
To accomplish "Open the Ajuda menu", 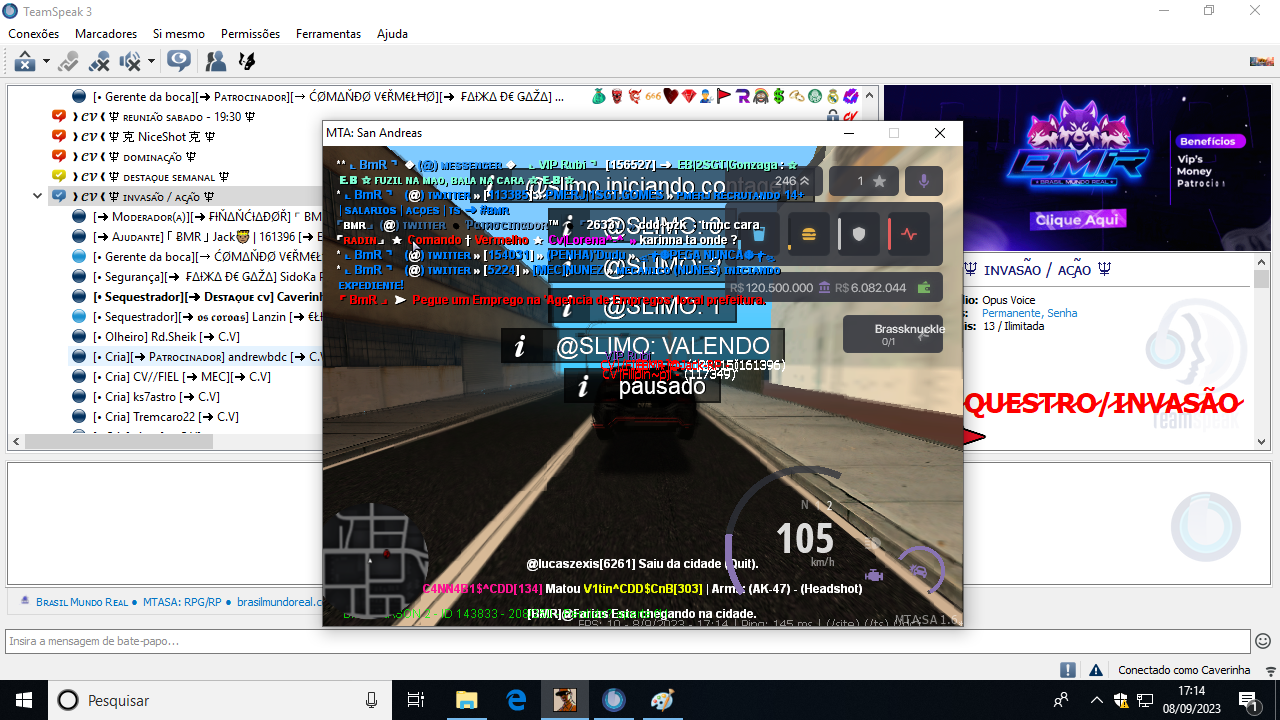I will click(392, 34).
